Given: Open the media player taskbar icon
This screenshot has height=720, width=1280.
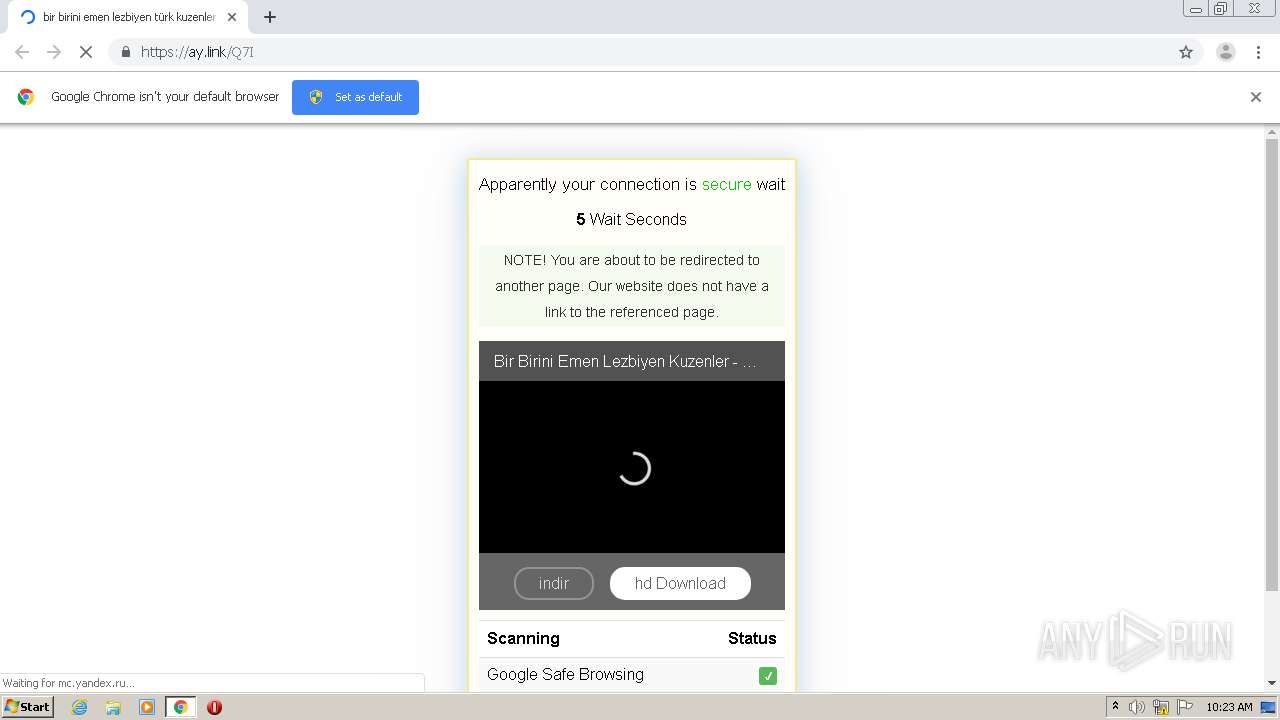Looking at the screenshot, I should (x=147, y=707).
